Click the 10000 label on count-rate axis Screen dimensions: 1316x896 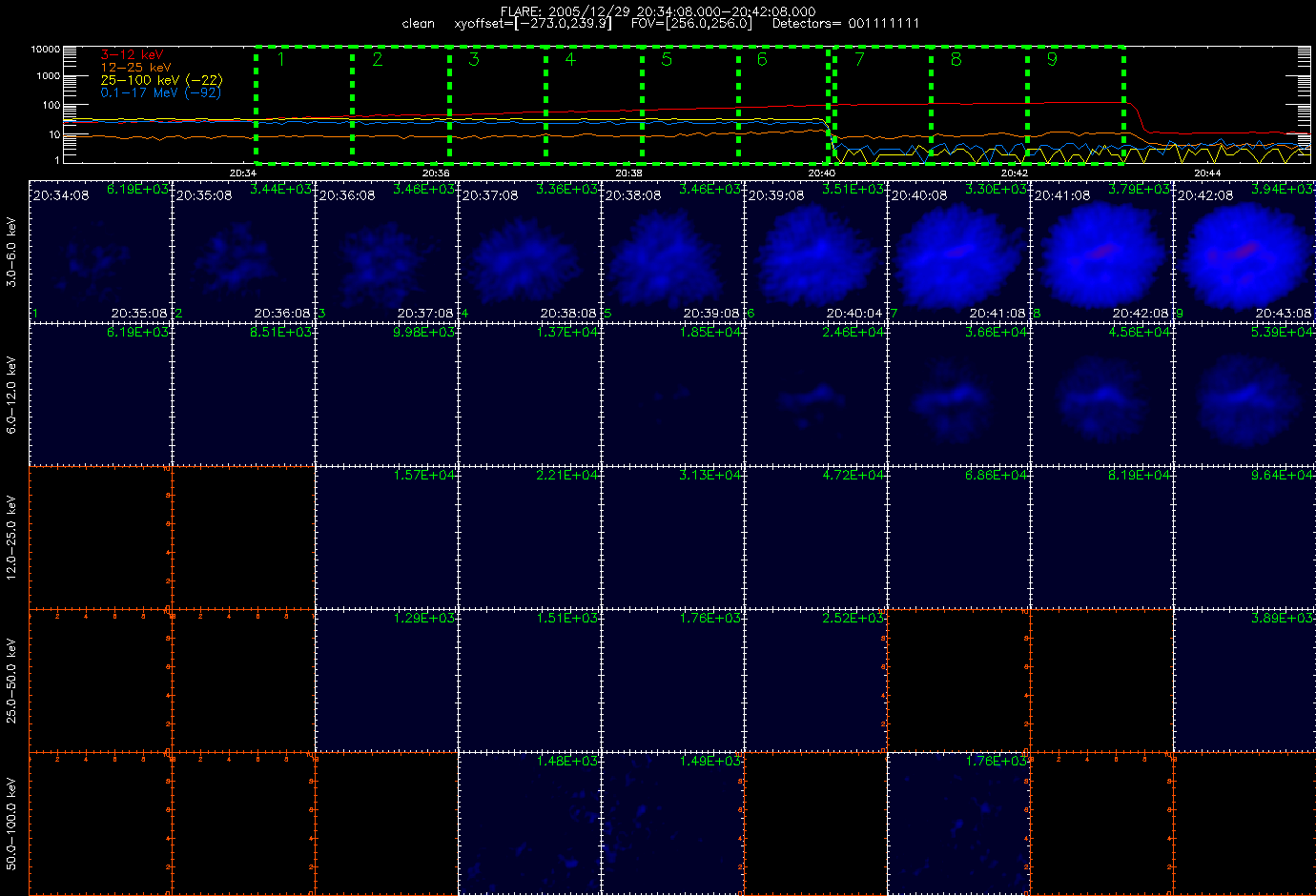pyautogui.click(x=46, y=50)
